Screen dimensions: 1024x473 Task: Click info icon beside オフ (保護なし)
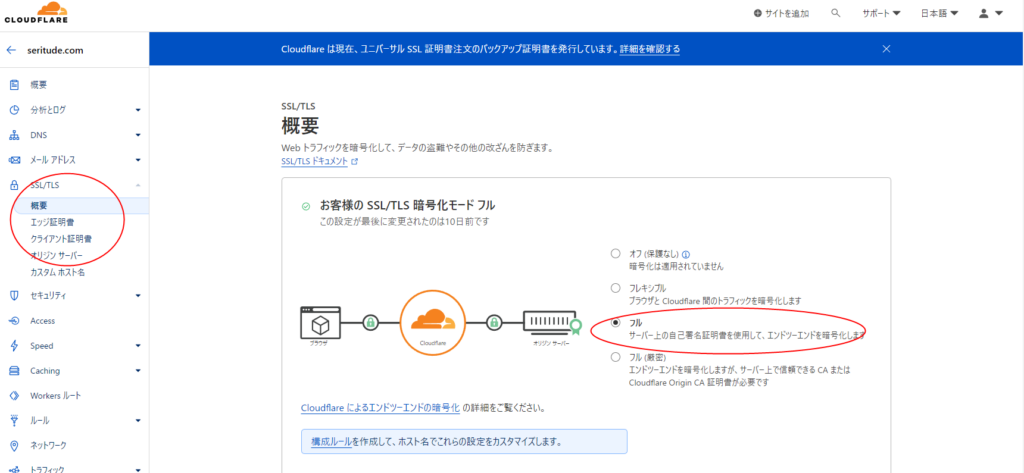[x=686, y=255]
